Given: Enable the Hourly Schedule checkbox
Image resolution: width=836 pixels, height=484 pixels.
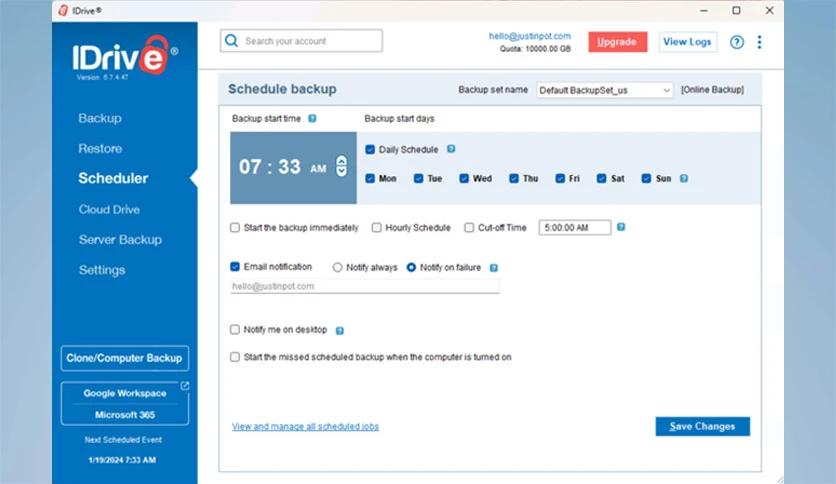Looking at the screenshot, I should click(376, 228).
